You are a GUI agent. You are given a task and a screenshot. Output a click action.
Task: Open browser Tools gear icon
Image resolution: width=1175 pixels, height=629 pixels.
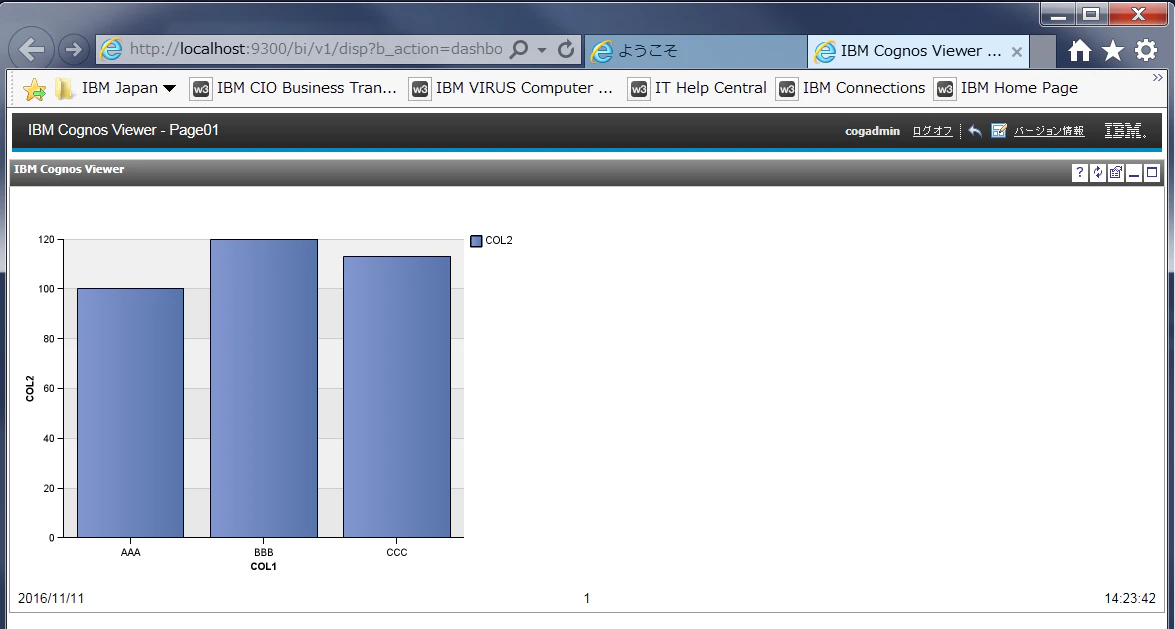click(x=1147, y=50)
